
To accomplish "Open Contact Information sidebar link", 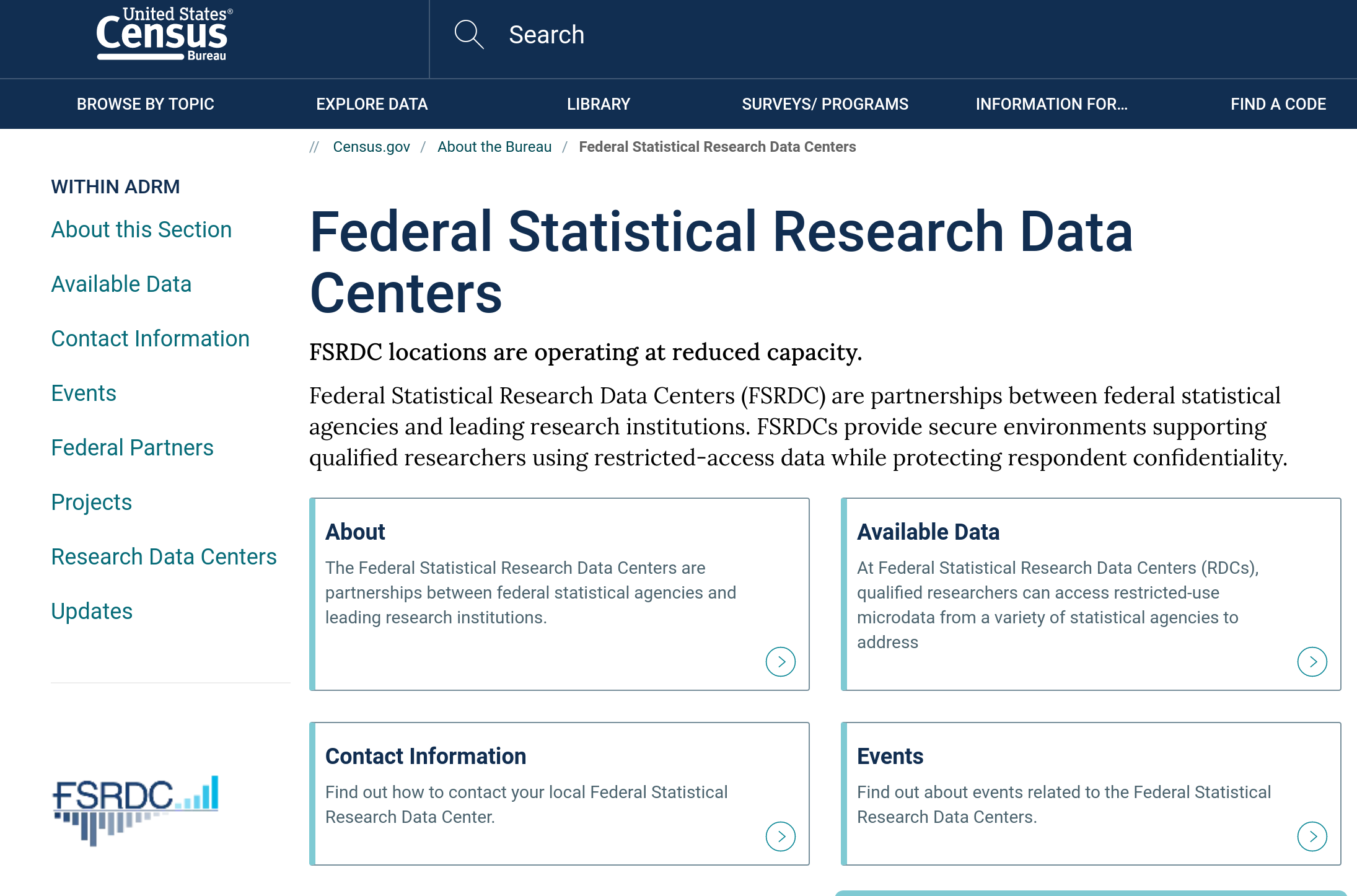I will tap(151, 339).
